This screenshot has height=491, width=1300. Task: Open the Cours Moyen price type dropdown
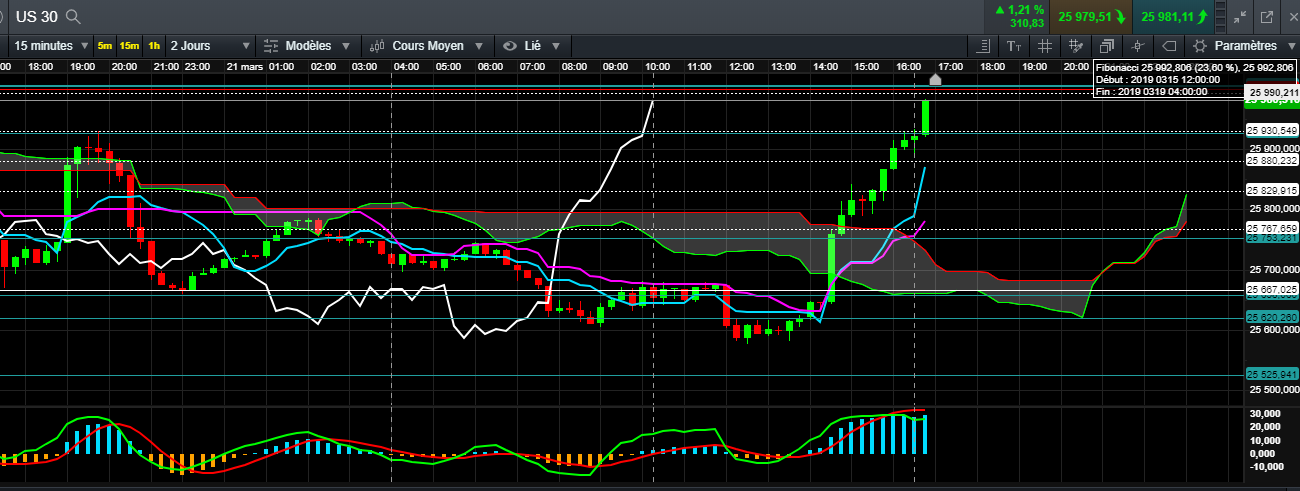426,46
